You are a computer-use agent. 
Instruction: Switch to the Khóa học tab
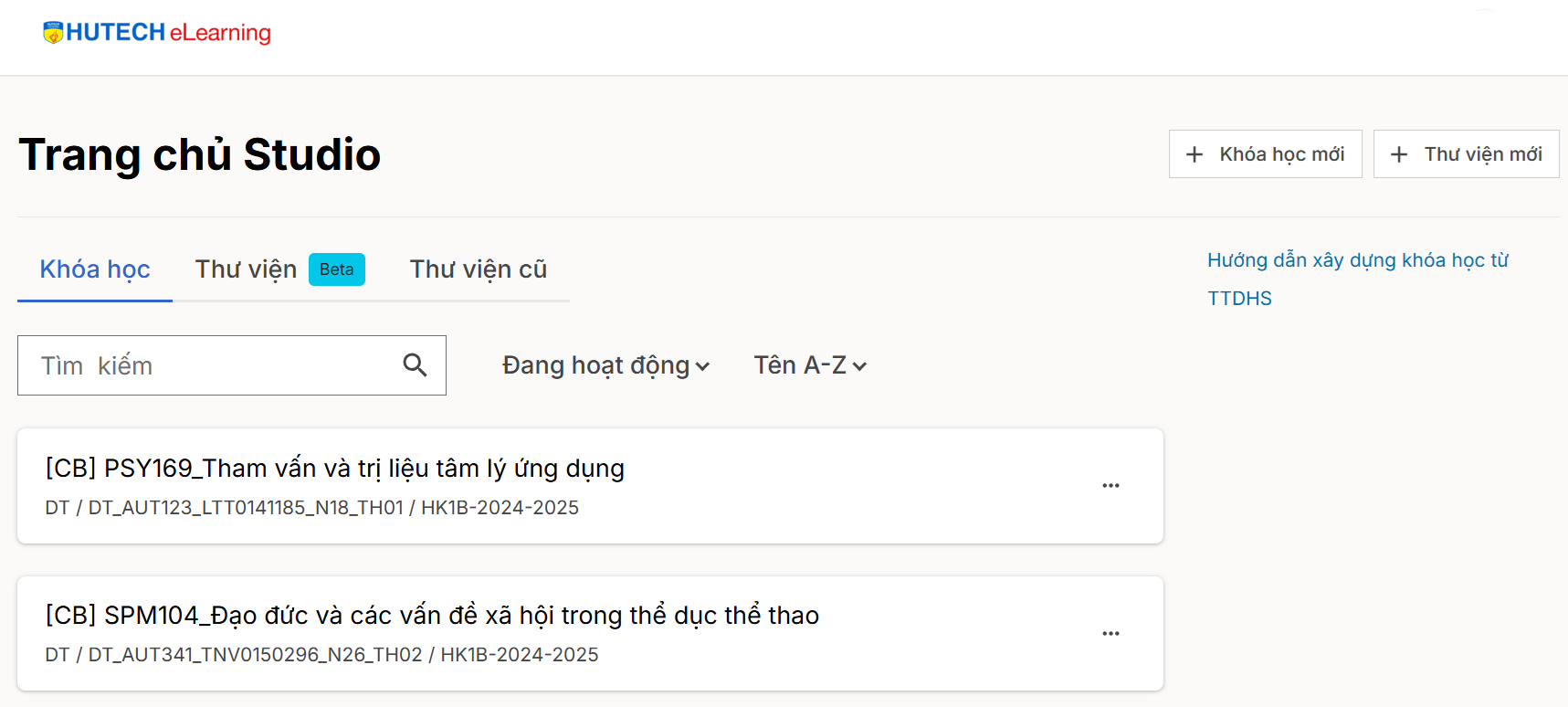(x=95, y=269)
